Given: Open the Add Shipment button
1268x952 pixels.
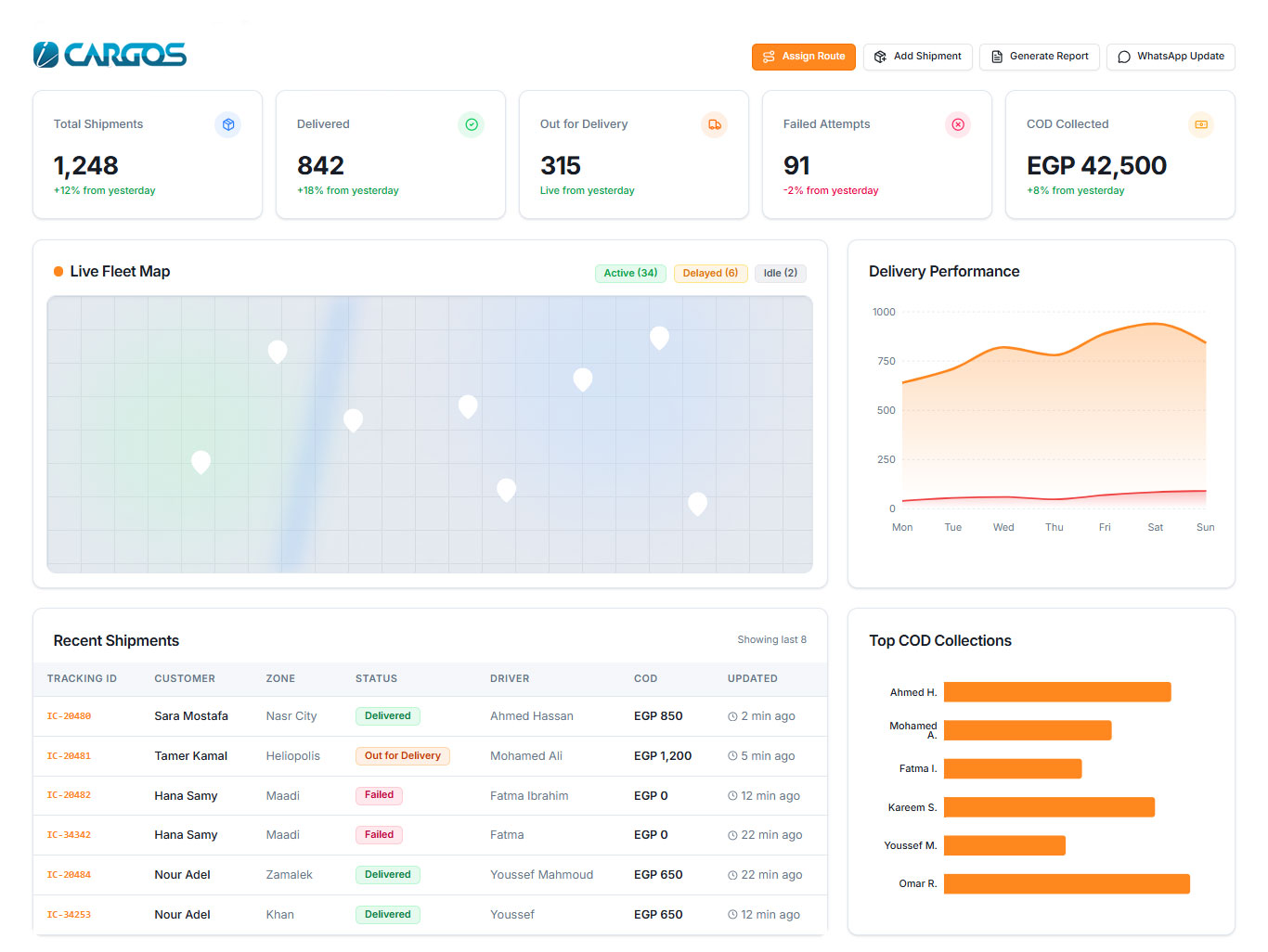Looking at the screenshot, I should point(918,57).
